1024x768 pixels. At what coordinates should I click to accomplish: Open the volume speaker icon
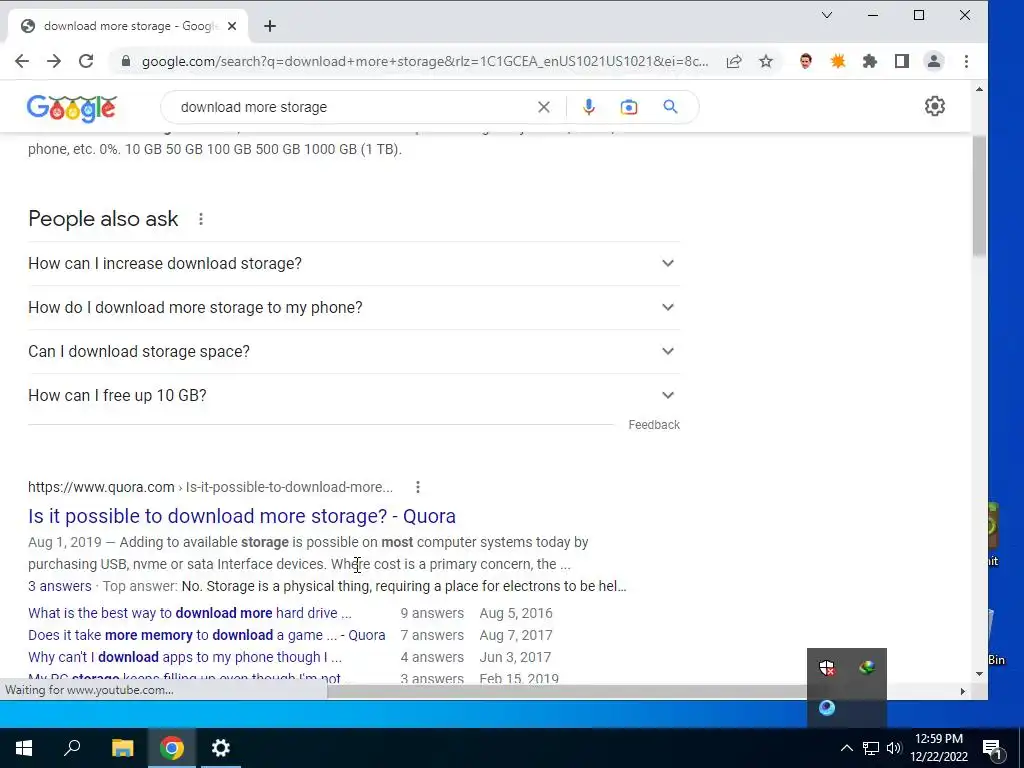tap(894, 748)
